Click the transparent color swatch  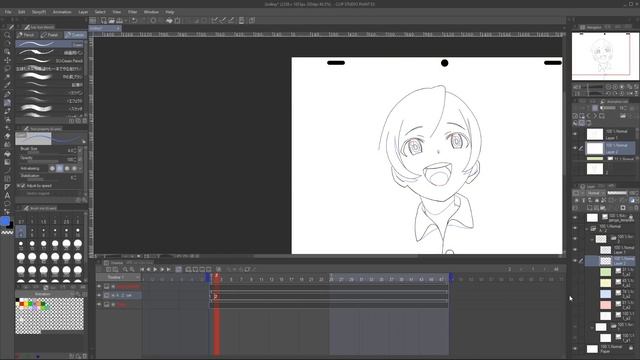pyautogui.click(x=7, y=232)
